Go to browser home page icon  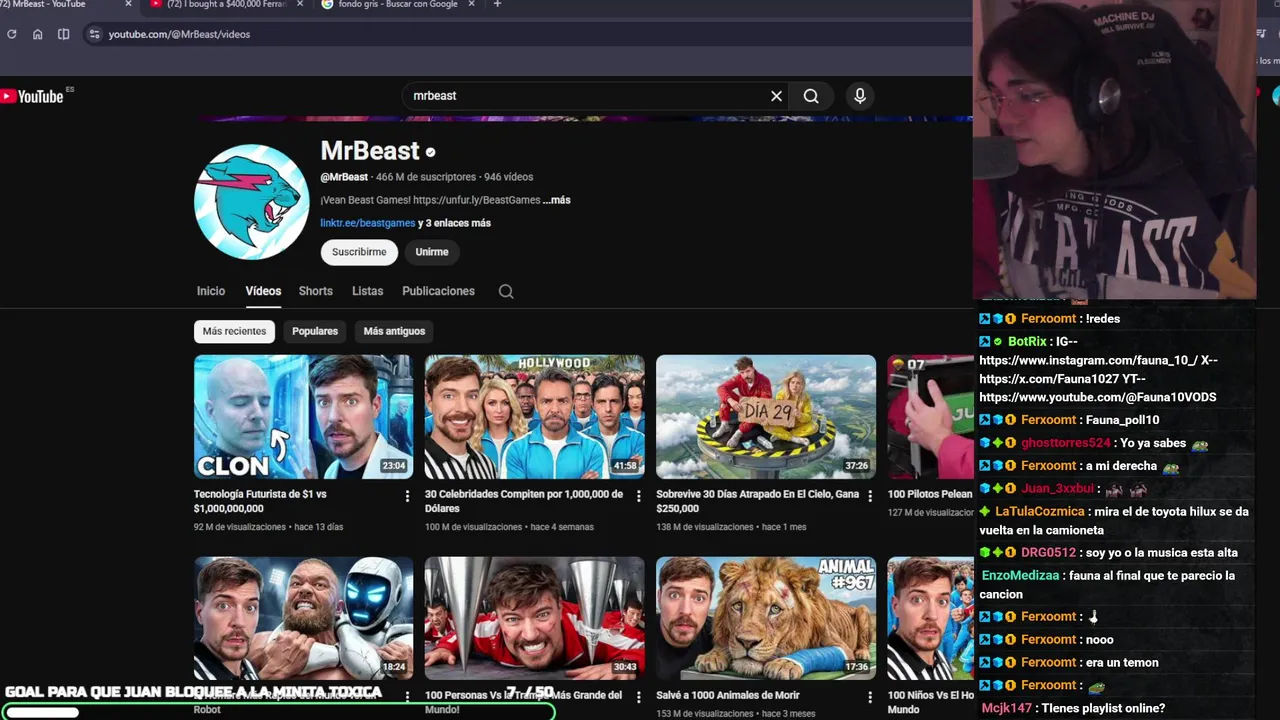pyautogui.click(x=38, y=34)
